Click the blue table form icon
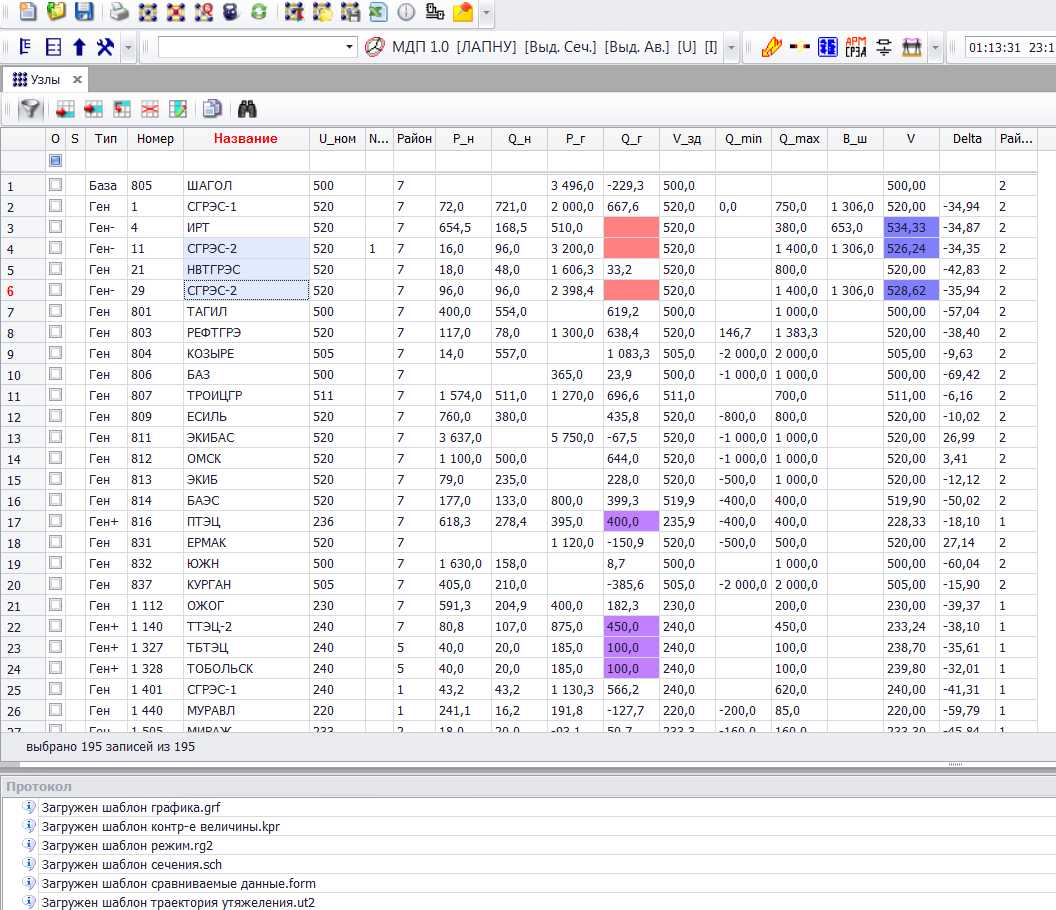The width and height of the screenshot is (1056, 910). pyautogui.click(x=53, y=47)
